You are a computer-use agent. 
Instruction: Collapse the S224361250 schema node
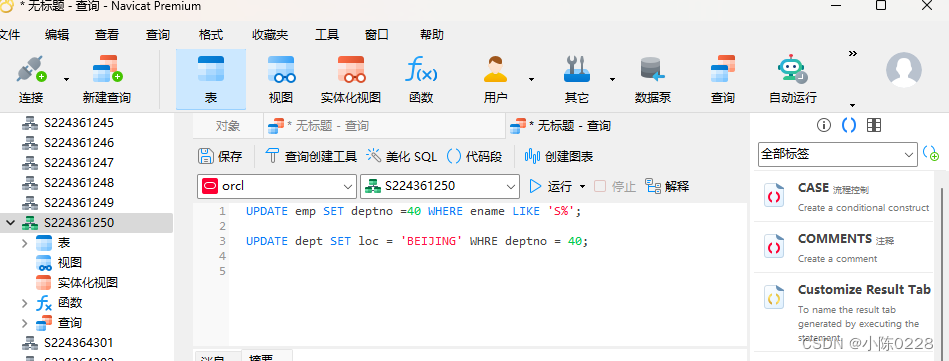click(x=10, y=223)
